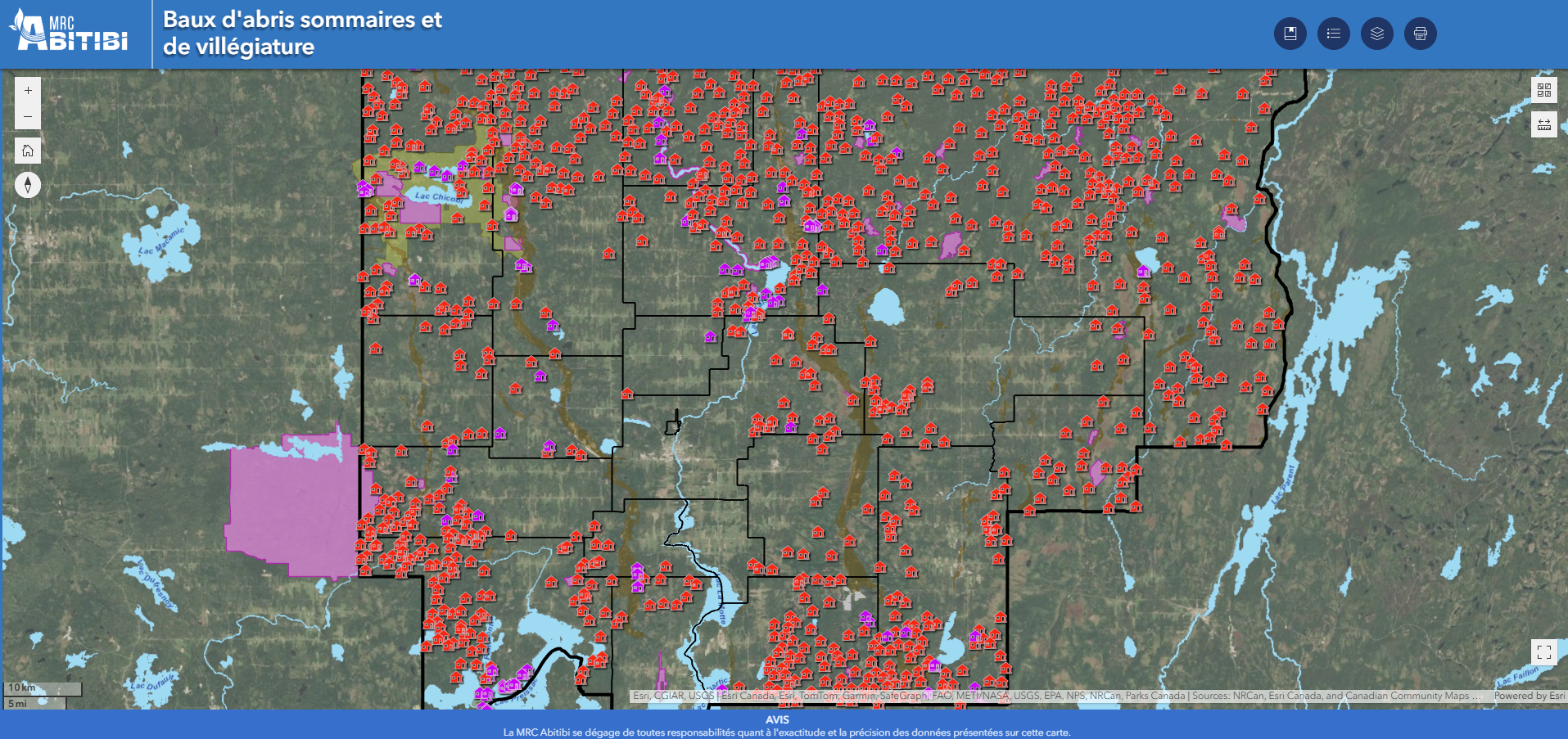Image resolution: width=1568 pixels, height=739 pixels.
Task: Zoom in with the plus button
Action: point(28,91)
